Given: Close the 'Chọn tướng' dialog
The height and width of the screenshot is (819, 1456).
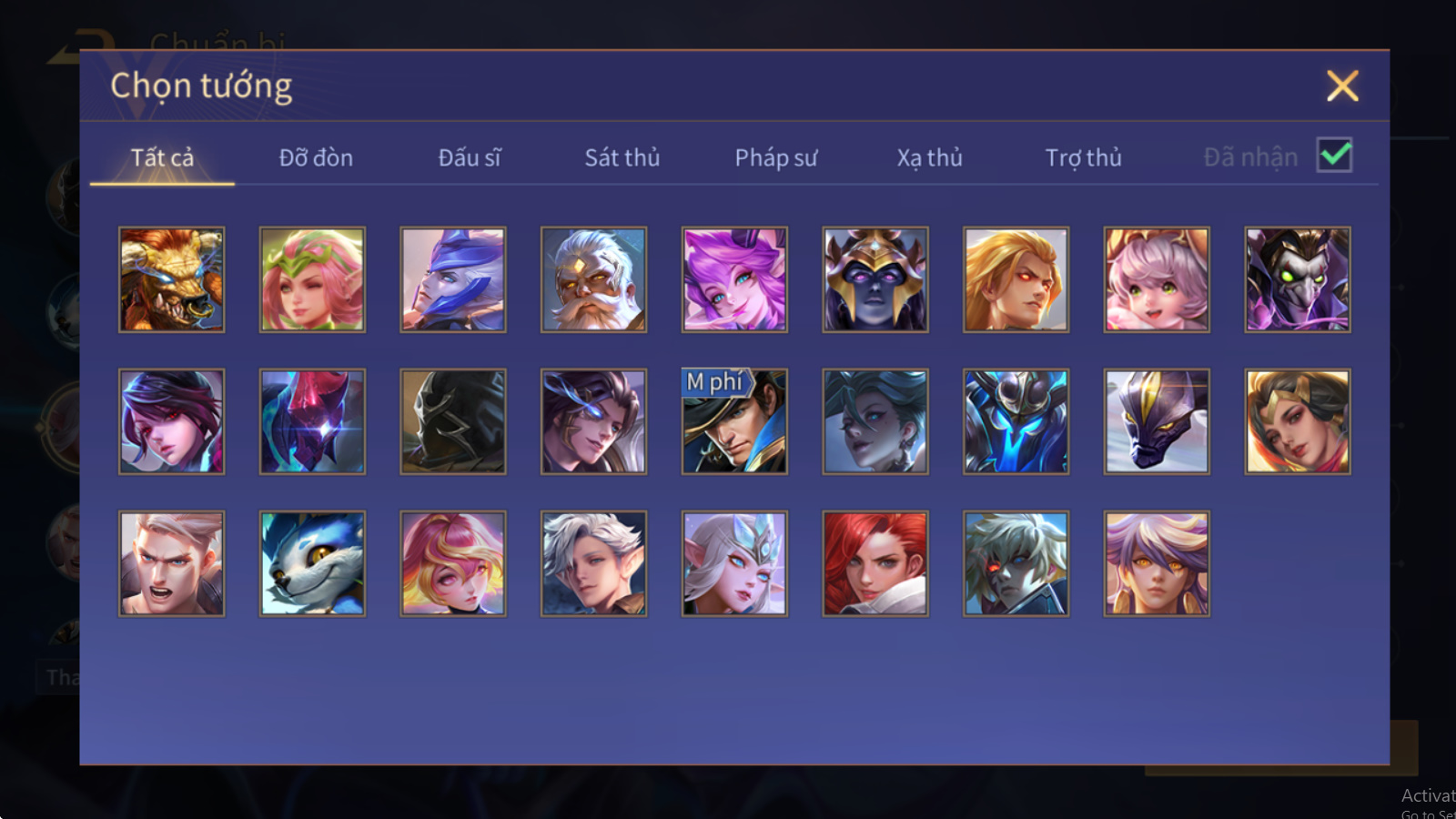Looking at the screenshot, I should (1342, 86).
